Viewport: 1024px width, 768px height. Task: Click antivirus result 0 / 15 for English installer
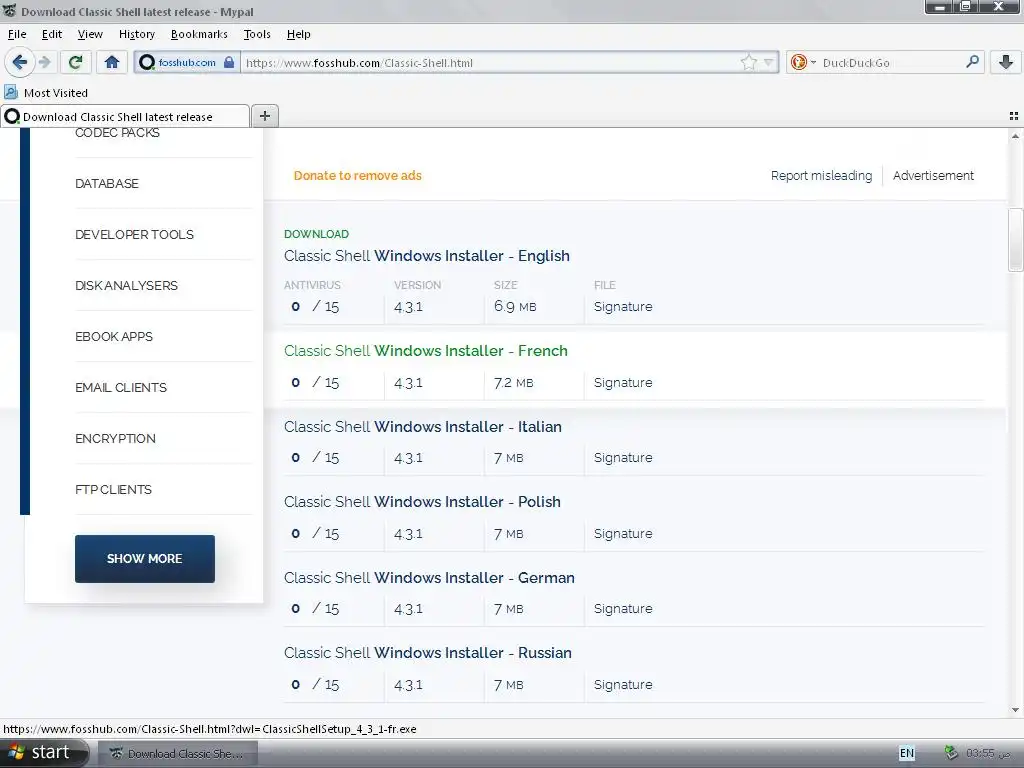[315, 306]
